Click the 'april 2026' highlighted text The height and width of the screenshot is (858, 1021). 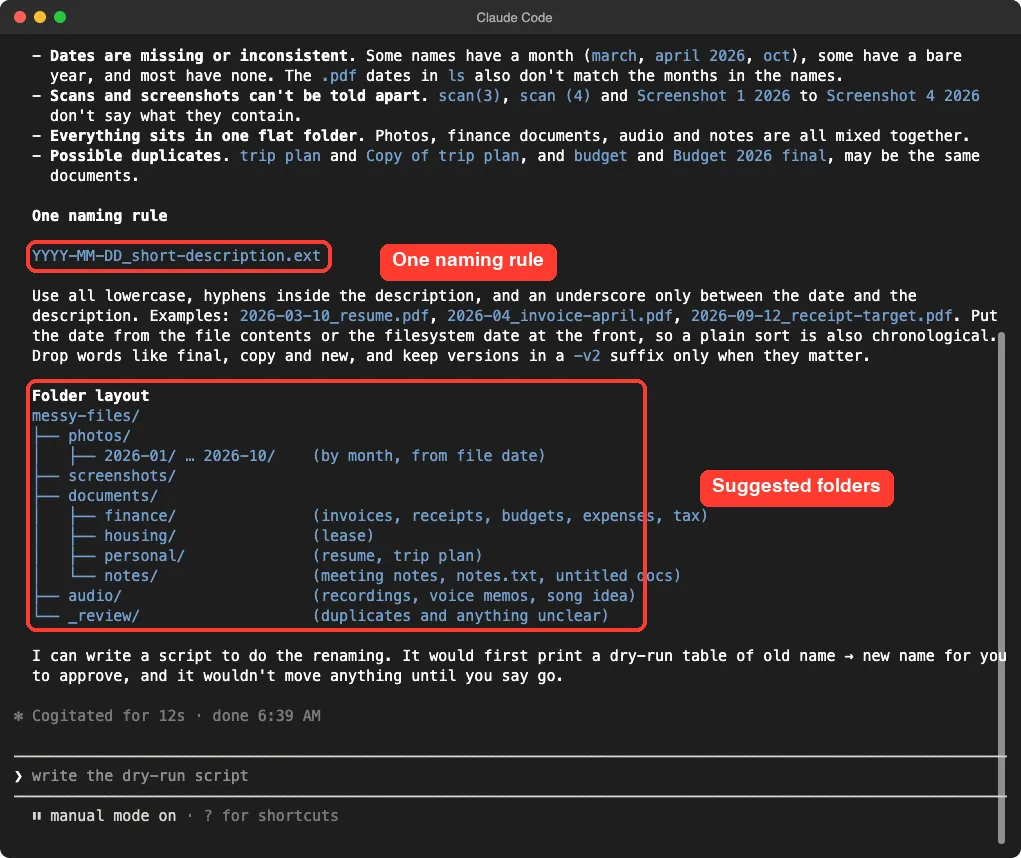(x=699, y=56)
